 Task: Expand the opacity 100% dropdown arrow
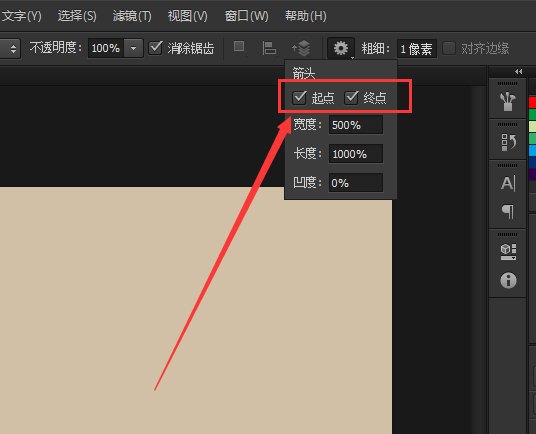tap(133, 48)
